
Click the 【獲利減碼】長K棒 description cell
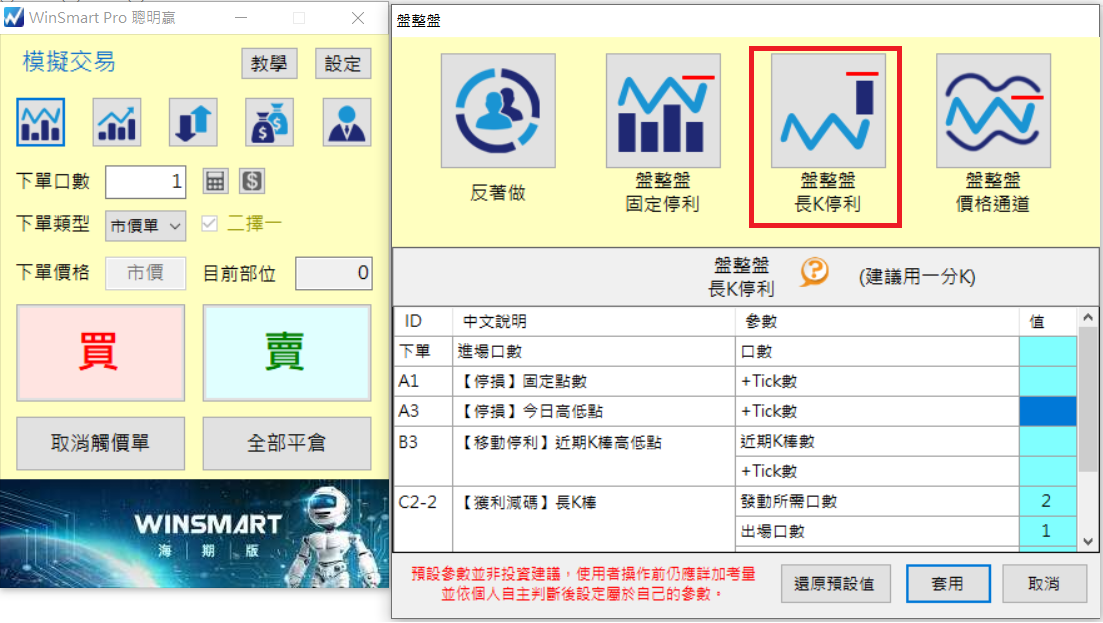(594, 519)
